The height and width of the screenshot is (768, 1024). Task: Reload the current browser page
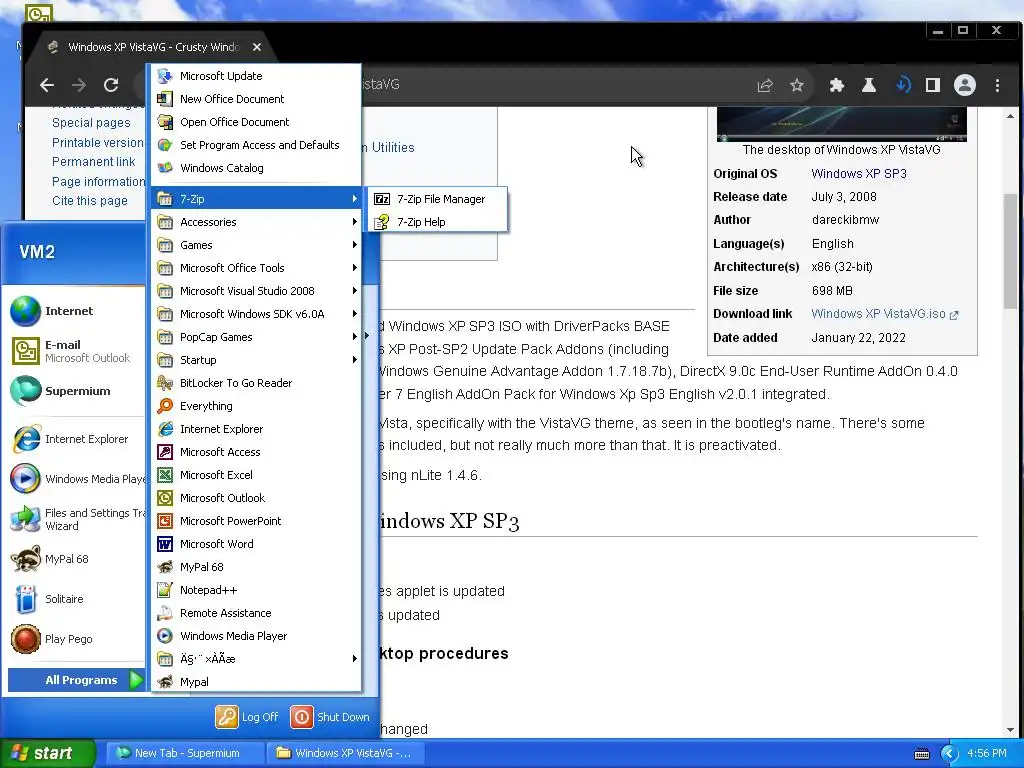tap(111, 85)
